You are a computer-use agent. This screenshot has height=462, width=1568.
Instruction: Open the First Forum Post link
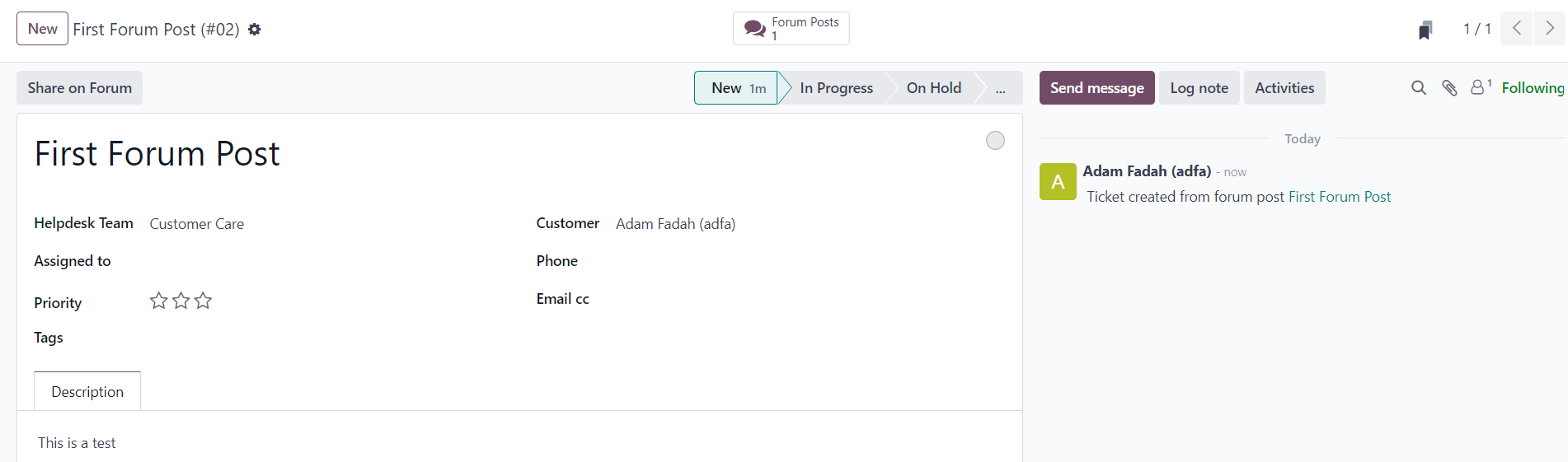pos(1339,197)
